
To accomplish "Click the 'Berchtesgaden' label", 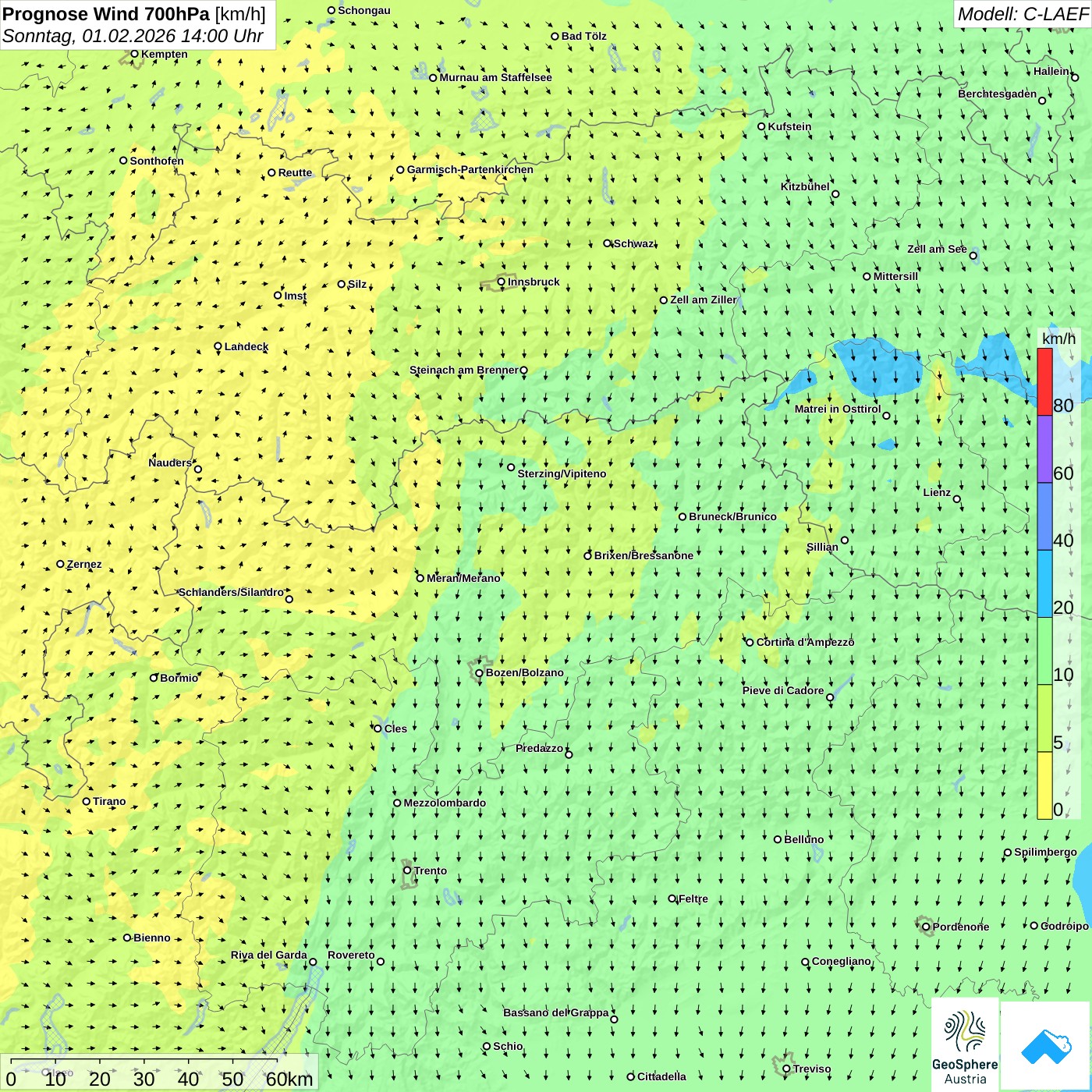I will click(998, 94).
